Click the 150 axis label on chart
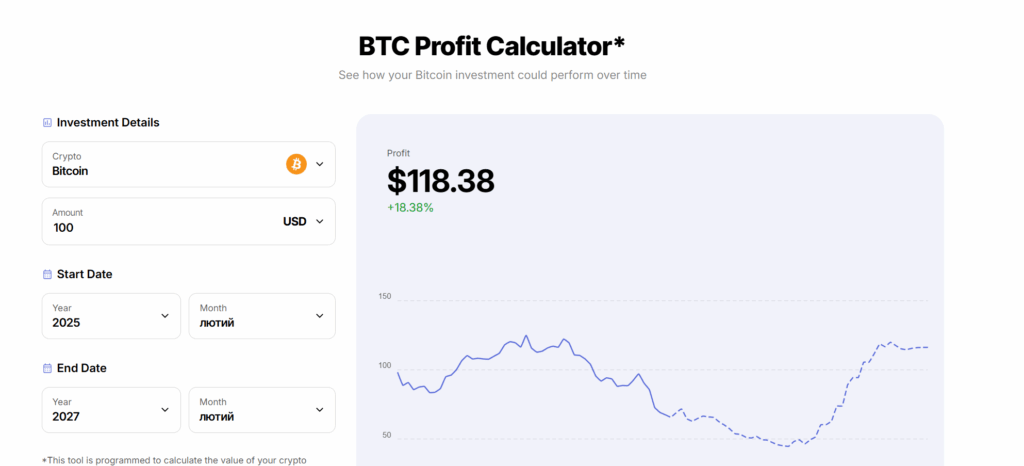1024x466 pixels. pos(385,297)
